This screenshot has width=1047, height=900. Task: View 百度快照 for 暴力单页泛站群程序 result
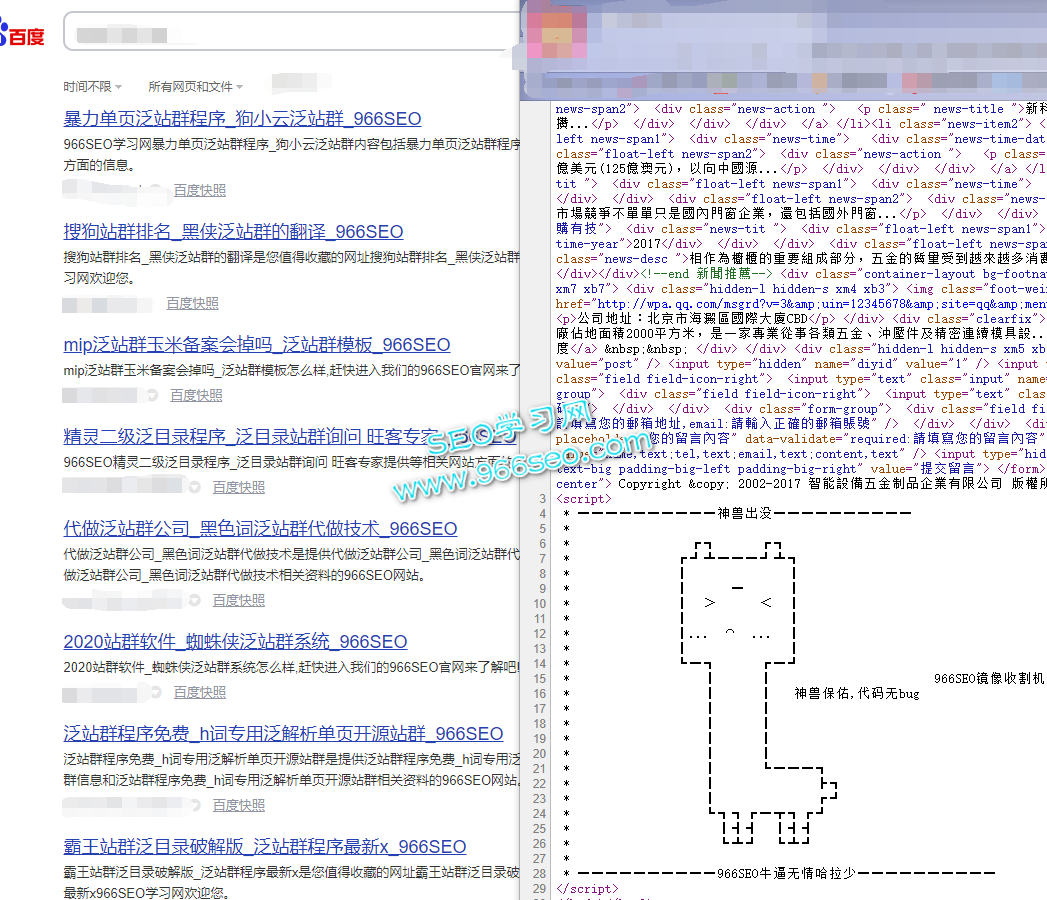200,190
